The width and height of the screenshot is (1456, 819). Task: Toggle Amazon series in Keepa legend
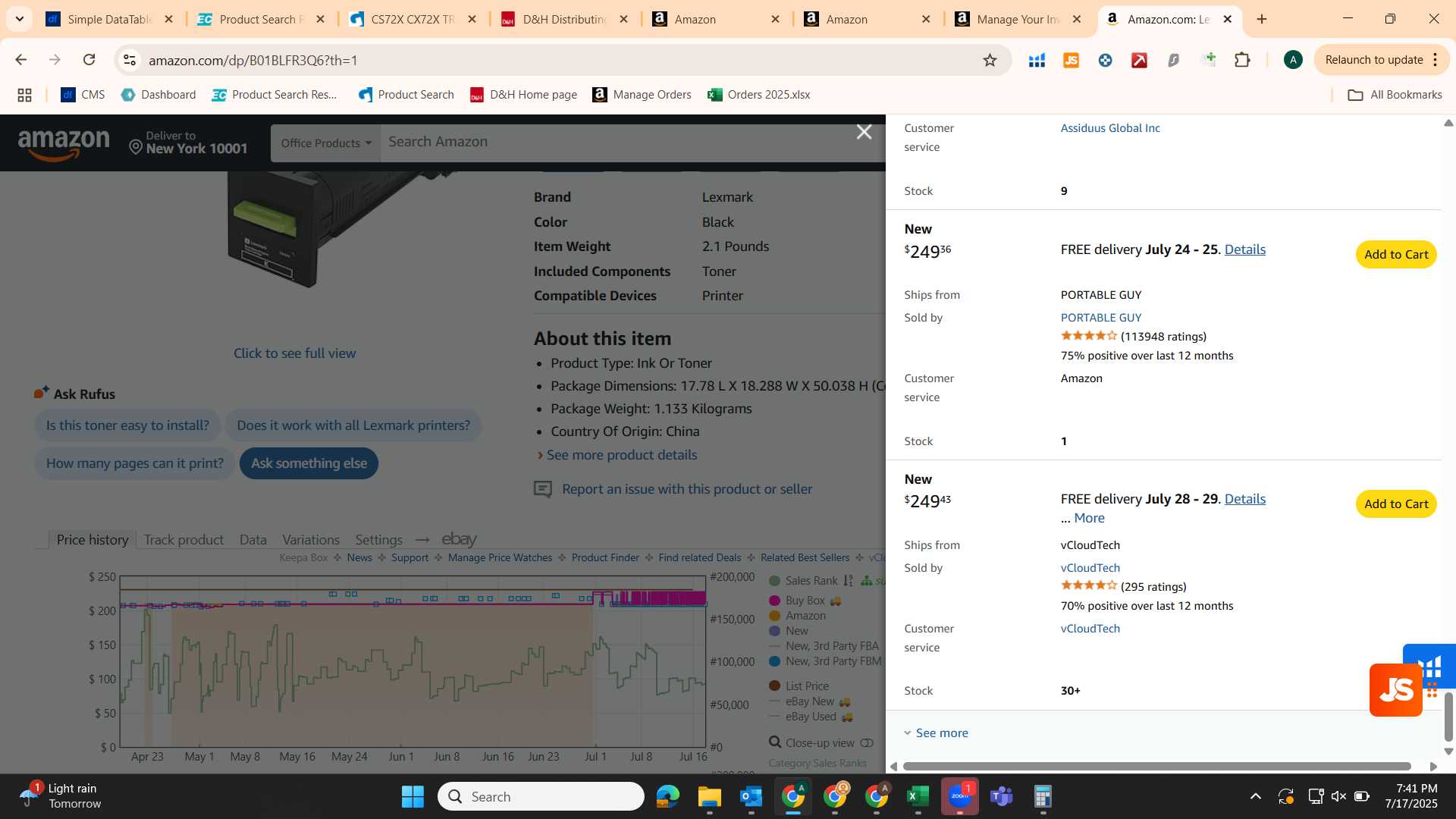[798, 616]
